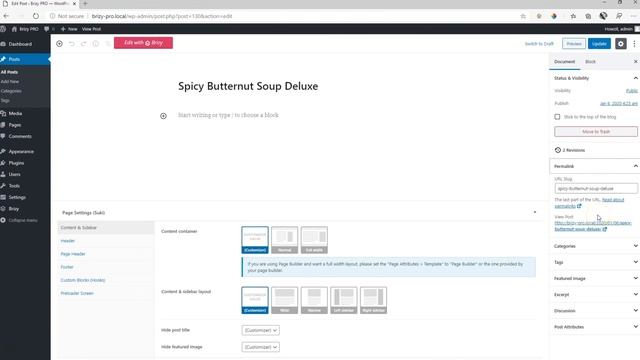Screen dimensions: 640x360
Task: Collapse Page Settings (Suki) metabox
Action: pyautogui.click(x=535, y=212)
